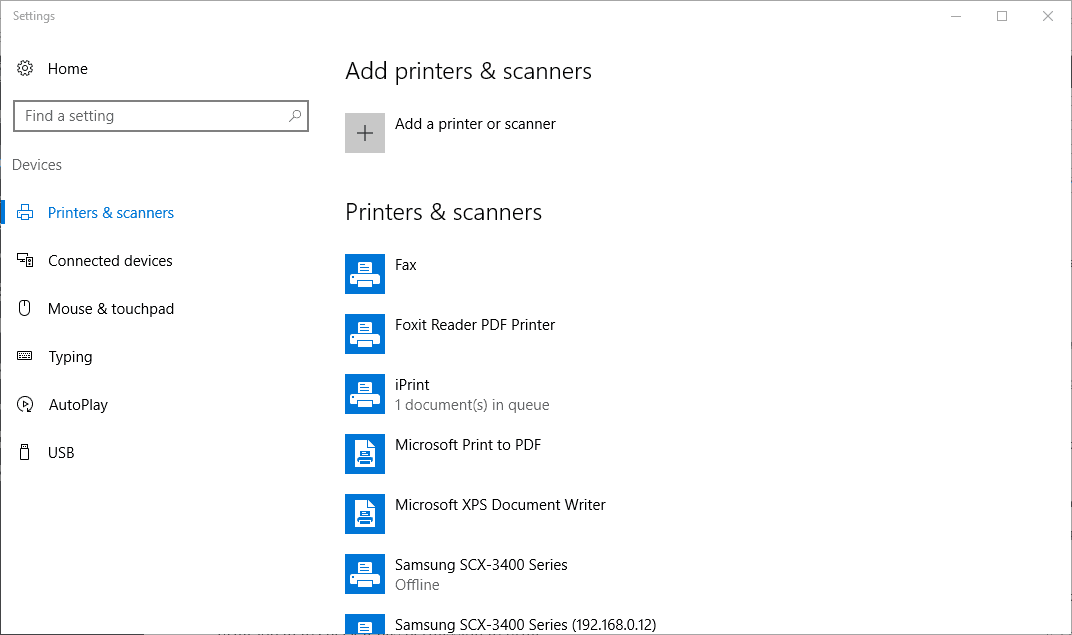Switch to AutoPlay settings
1072x635 pixels.
pos(78,405)
